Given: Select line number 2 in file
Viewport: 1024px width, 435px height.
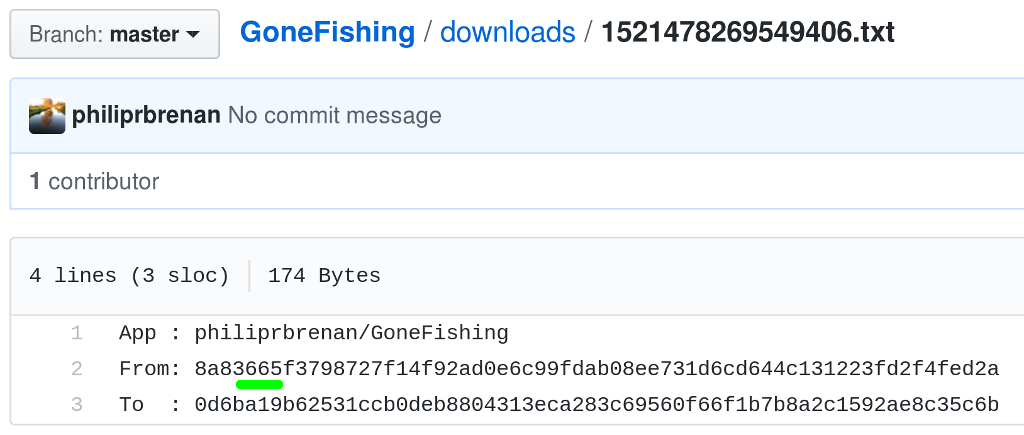Looking at the screenshot, I should (76, 369).
